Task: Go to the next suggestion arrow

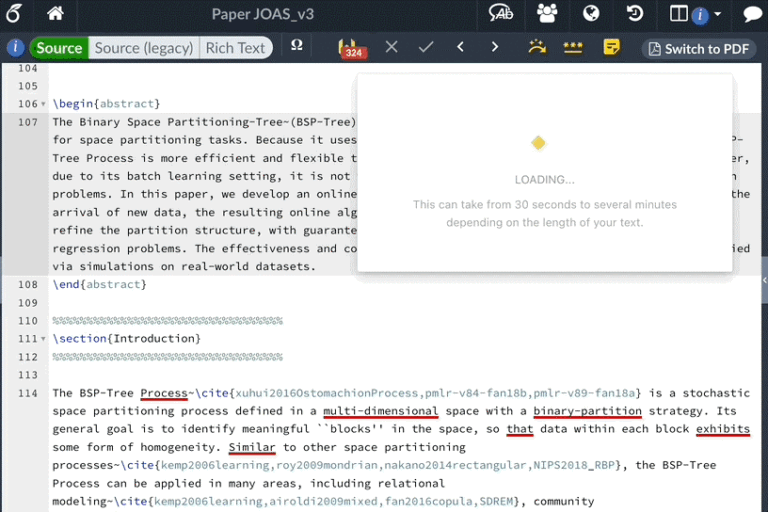Action: (495, 47)
